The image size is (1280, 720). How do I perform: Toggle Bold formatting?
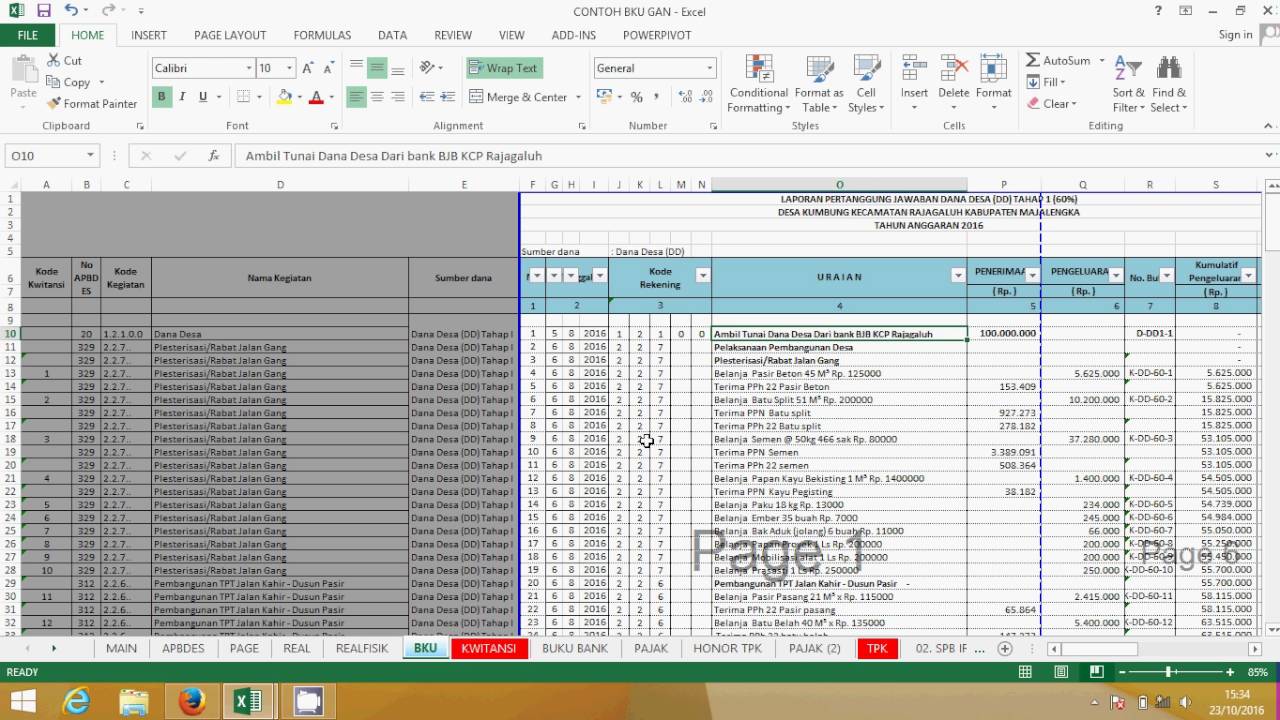tap(161, 97)
